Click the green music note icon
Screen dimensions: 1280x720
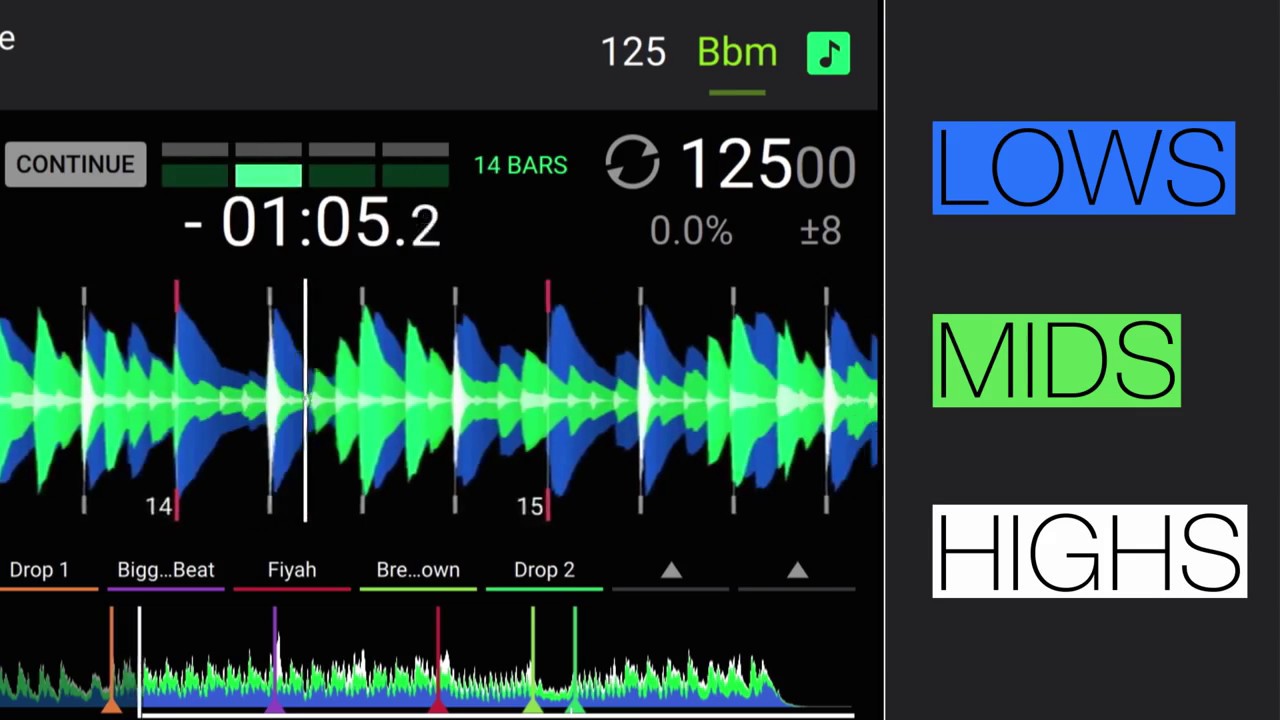[x=828, y=54]
